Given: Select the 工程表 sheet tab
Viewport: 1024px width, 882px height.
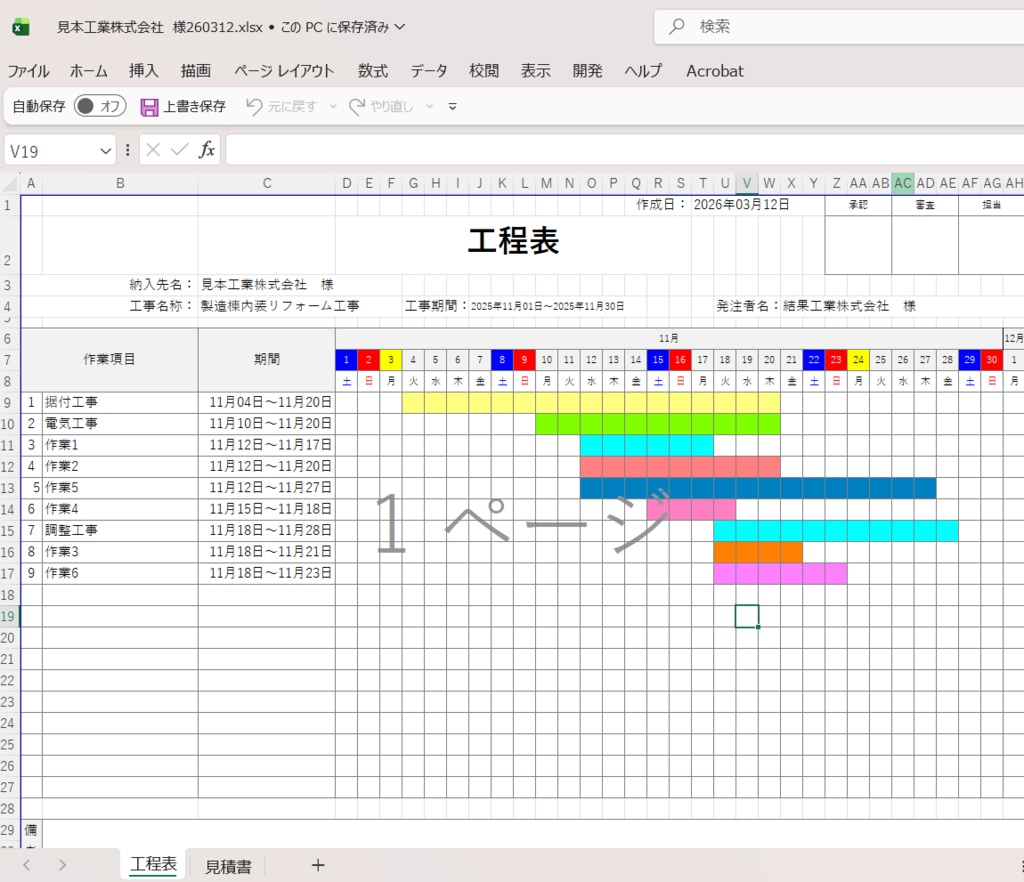Looking at the screenshot, I should (x=152, y=864).
